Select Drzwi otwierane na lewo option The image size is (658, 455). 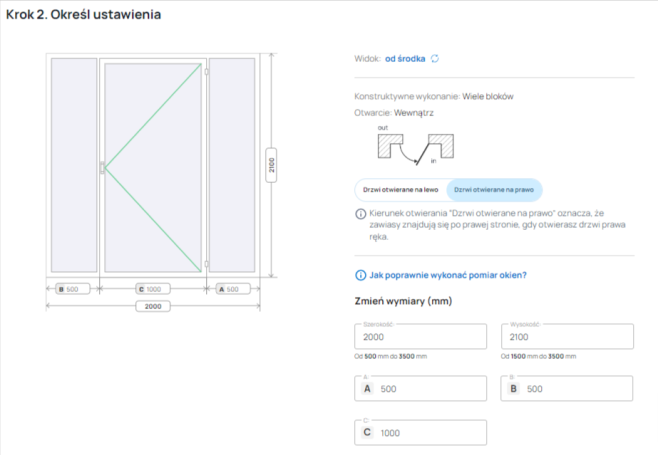(400, 188)
